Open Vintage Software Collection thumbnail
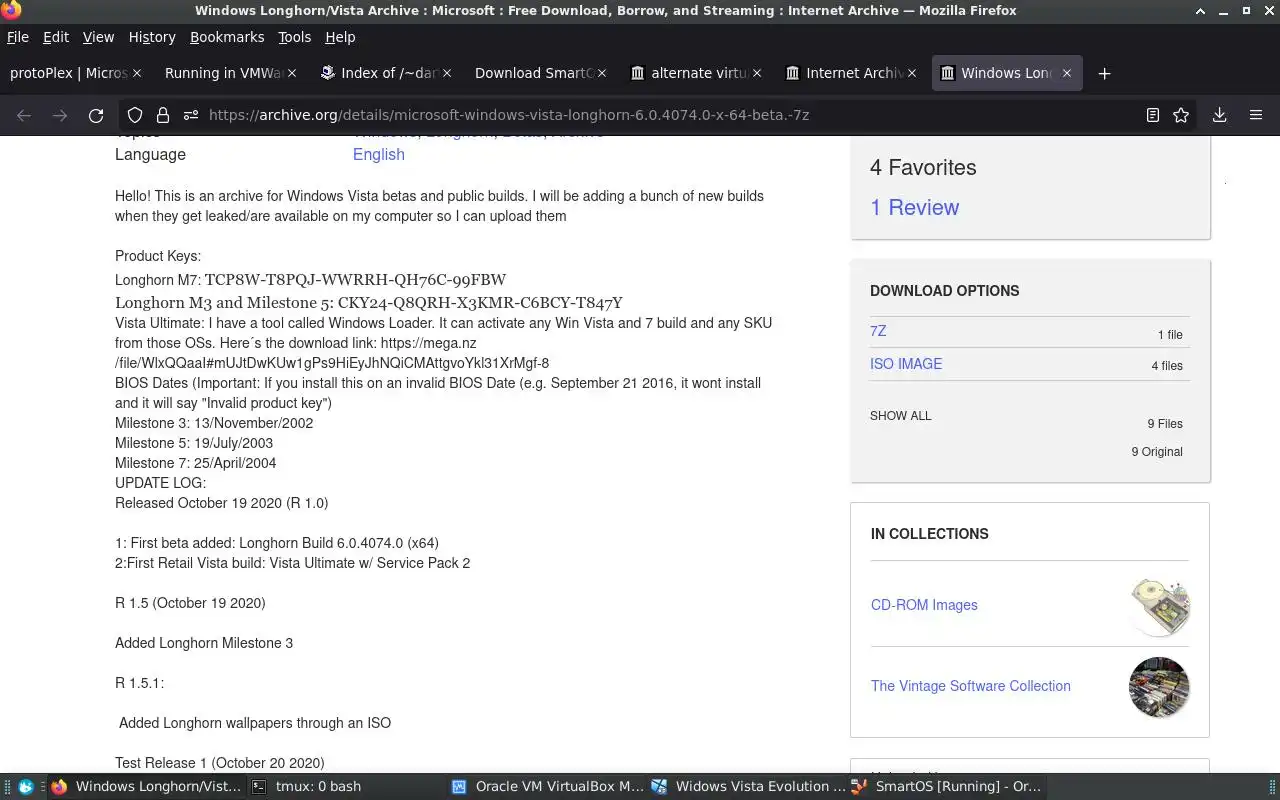The image size is (1280, 800). click(1159, 686)
